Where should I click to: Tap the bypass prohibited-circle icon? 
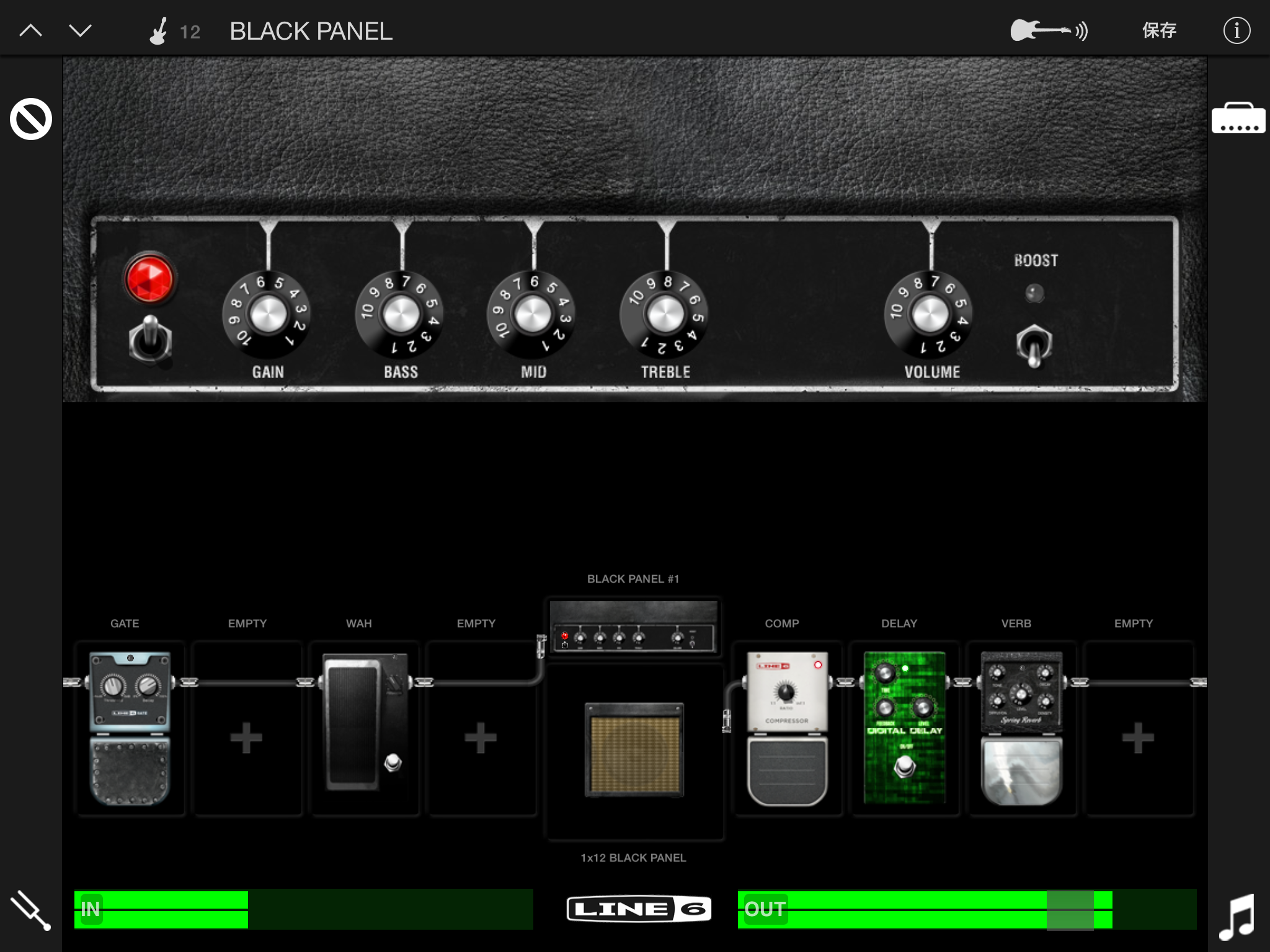click(30, 119)
